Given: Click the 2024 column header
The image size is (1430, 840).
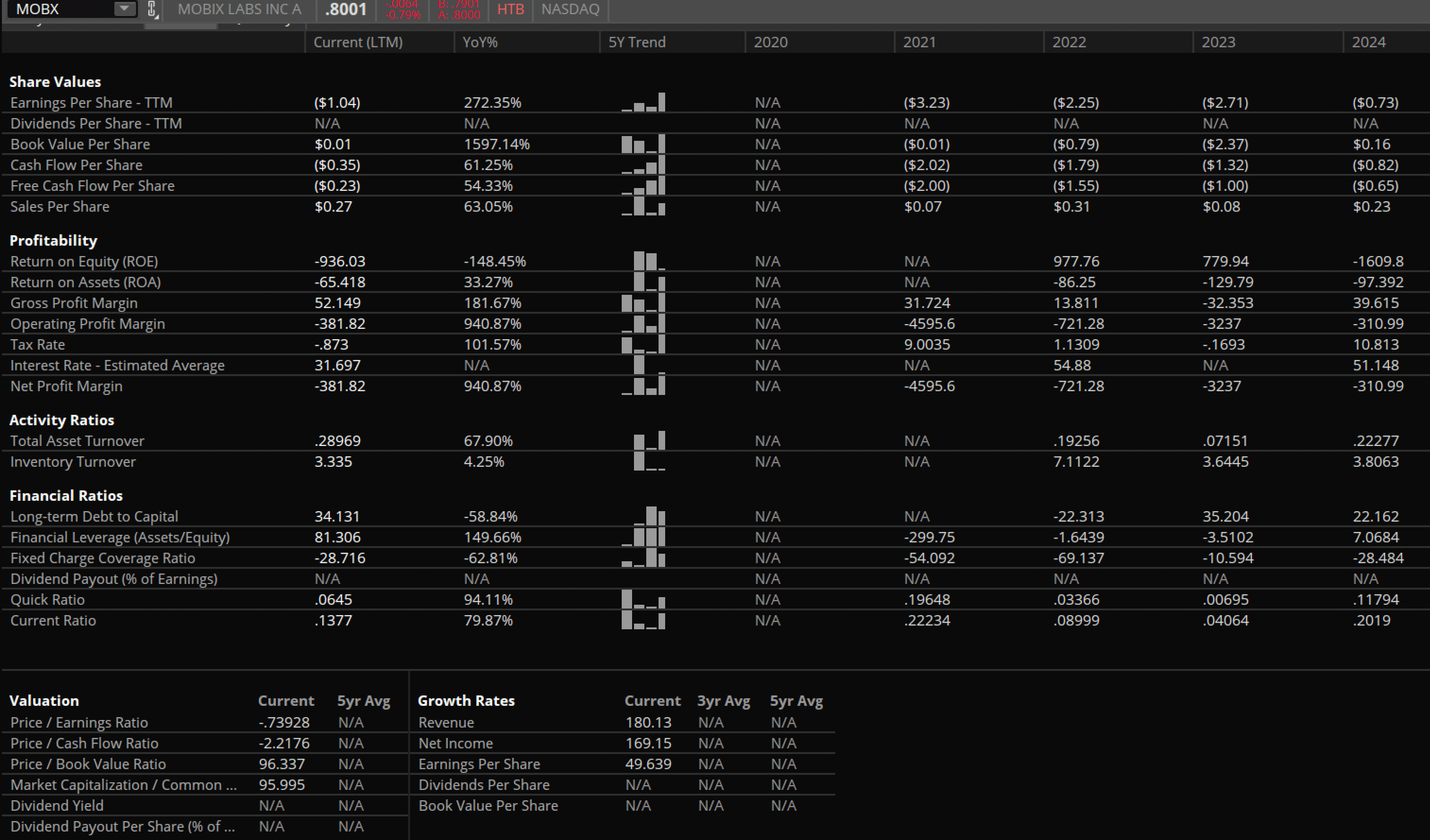Looking at the screenshot, I should tap(1368, 42).
